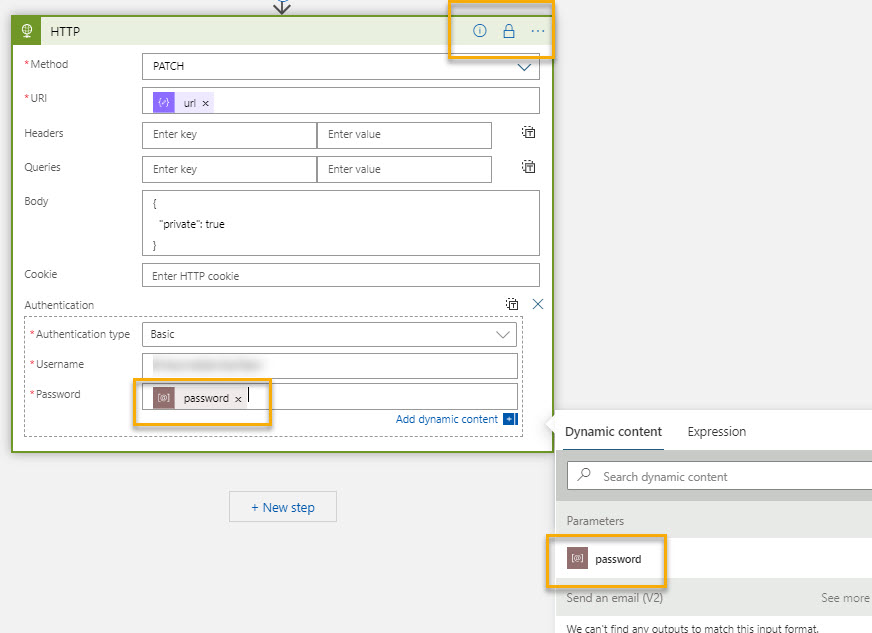Open the HTTP action info icon
Screen dimensions: 872x633
pos(479,31)
